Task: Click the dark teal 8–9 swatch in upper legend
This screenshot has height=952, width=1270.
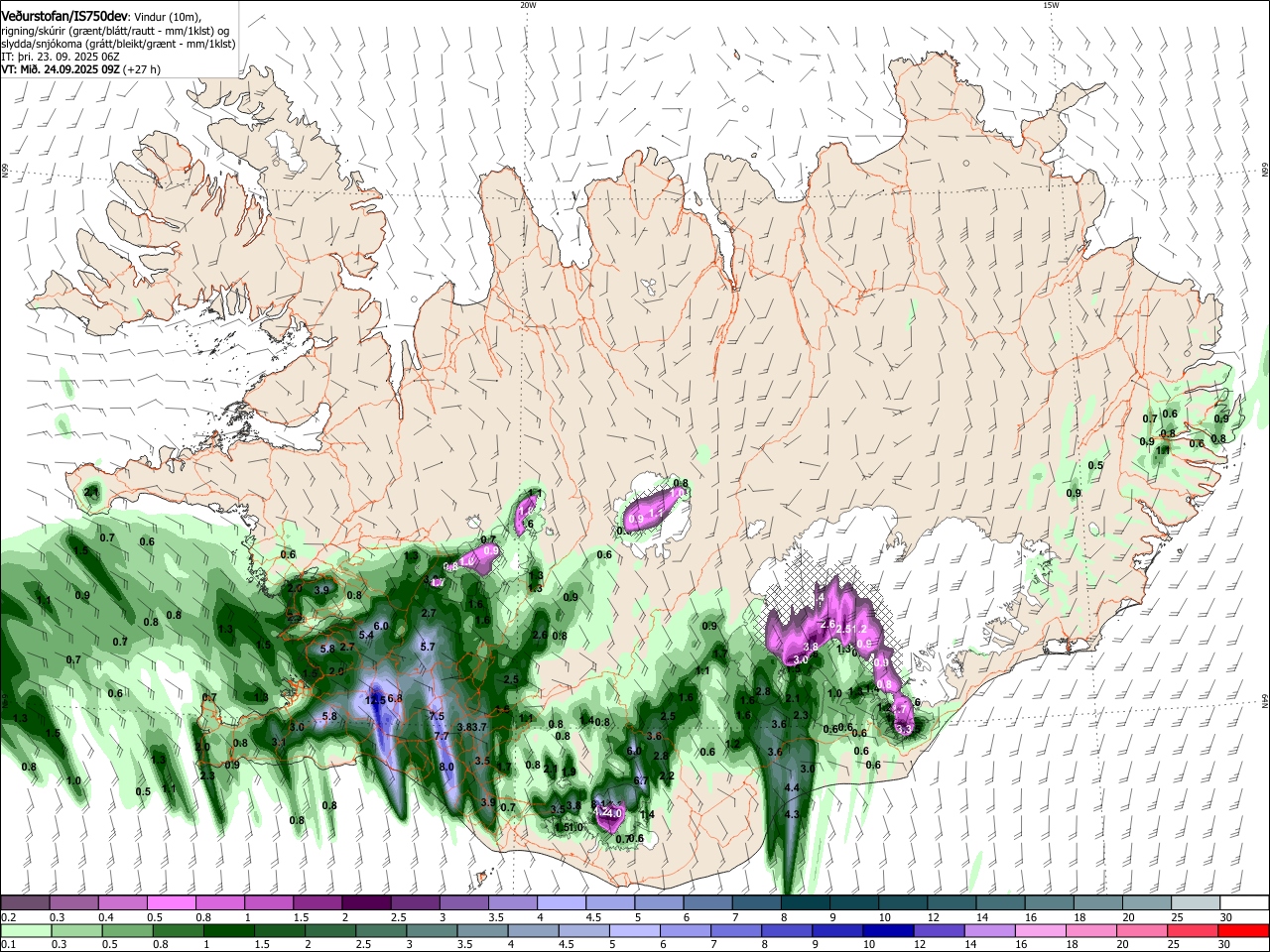Action: [804, 902]
